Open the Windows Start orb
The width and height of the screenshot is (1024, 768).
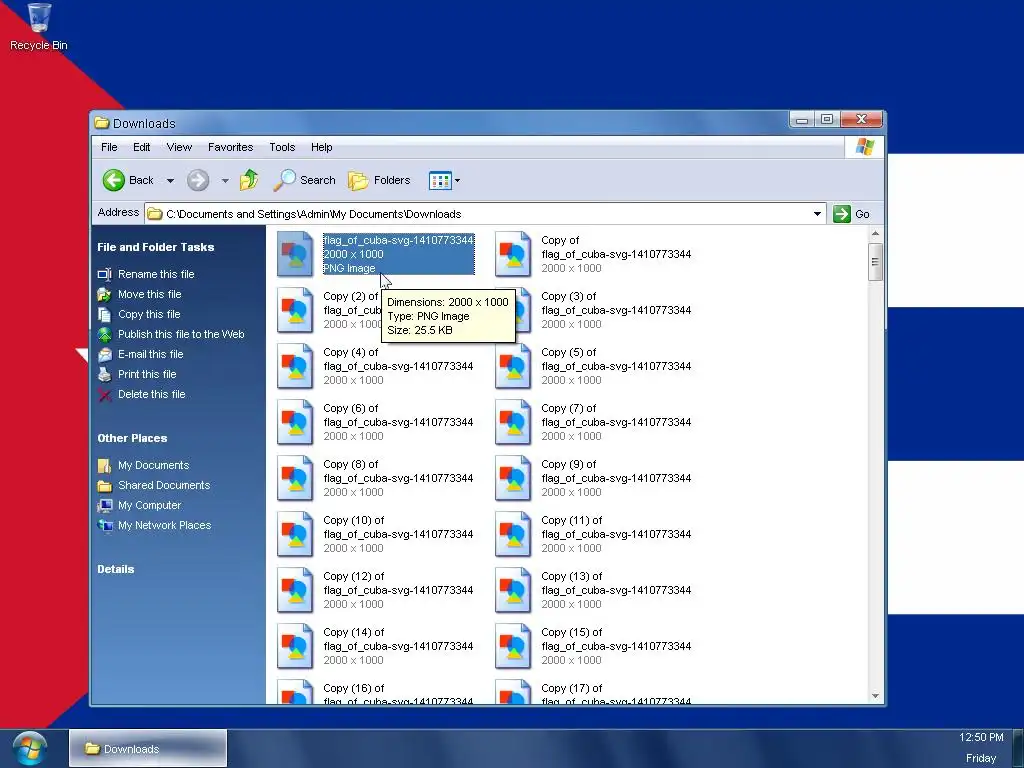[x=29, y=748]
